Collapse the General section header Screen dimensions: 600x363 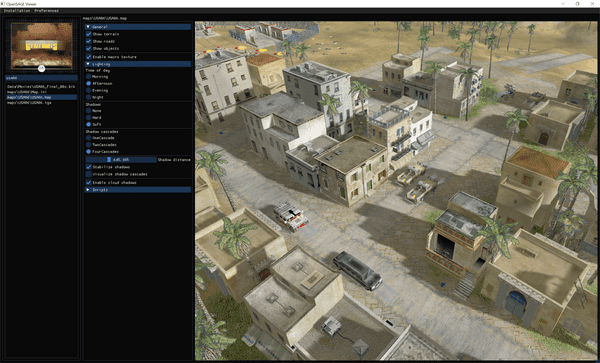tap(138, 27)
